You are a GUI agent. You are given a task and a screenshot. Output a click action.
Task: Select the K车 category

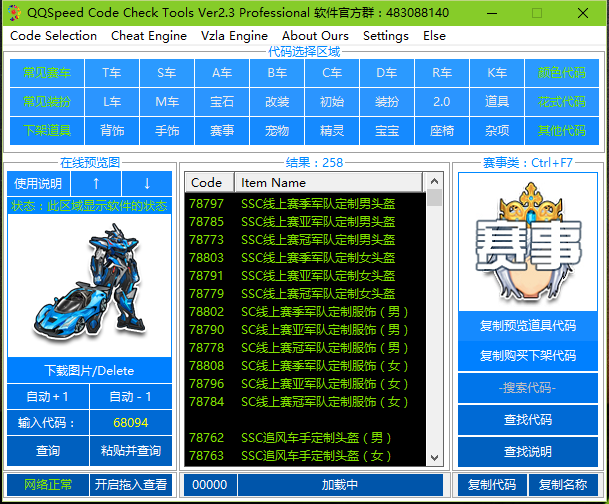pos(497,73)
